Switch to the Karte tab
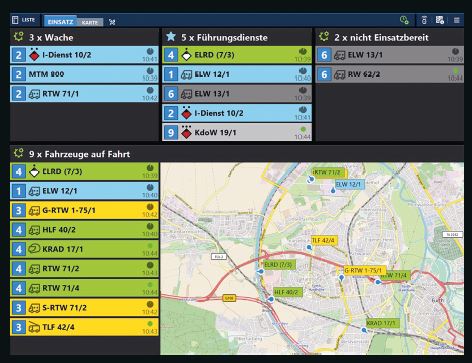This screenshot has width=472, height=363. pyautogui.click(x=90, y=22)
